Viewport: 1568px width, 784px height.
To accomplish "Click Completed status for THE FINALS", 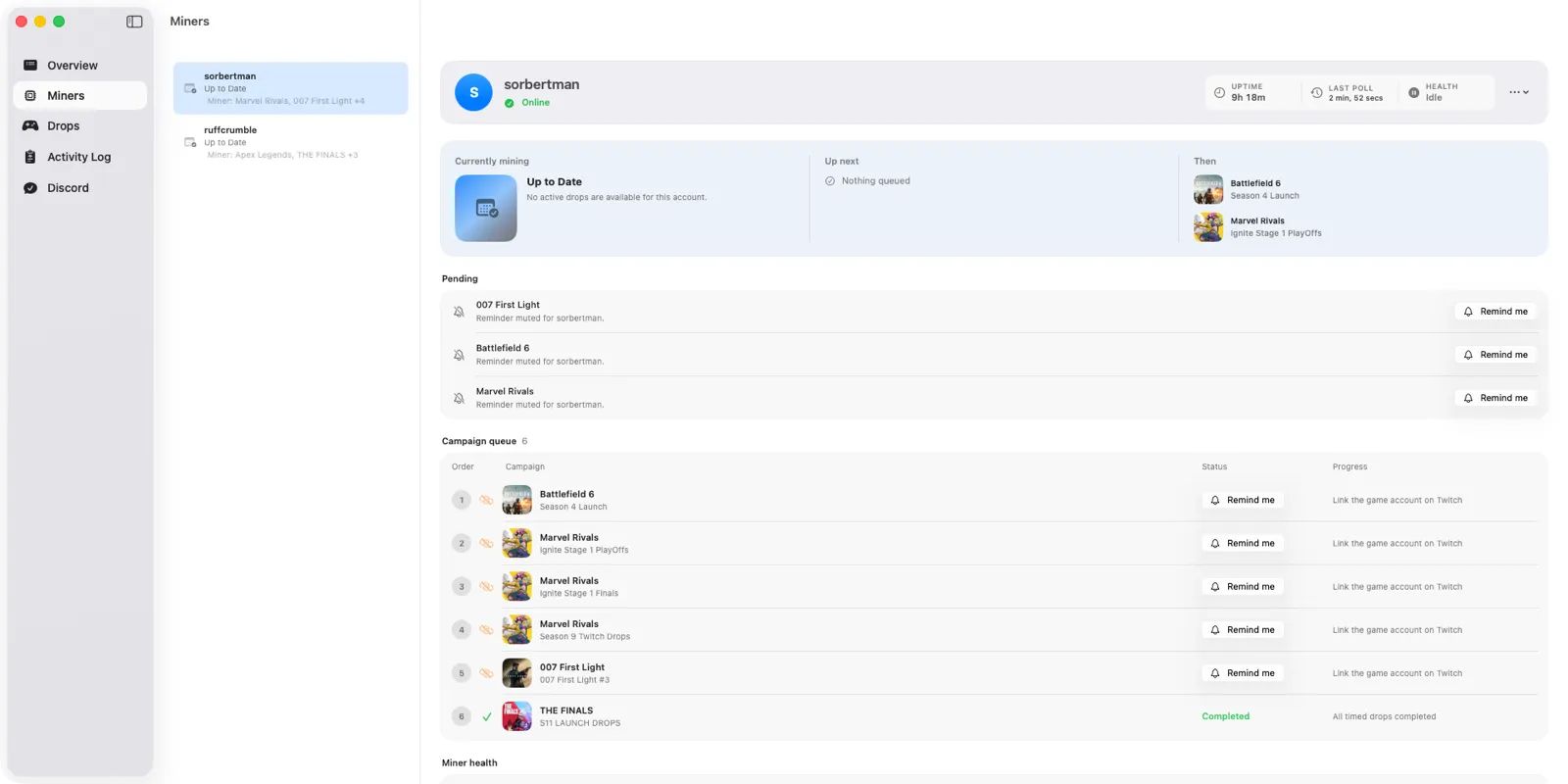I will tap(1225, 716).
